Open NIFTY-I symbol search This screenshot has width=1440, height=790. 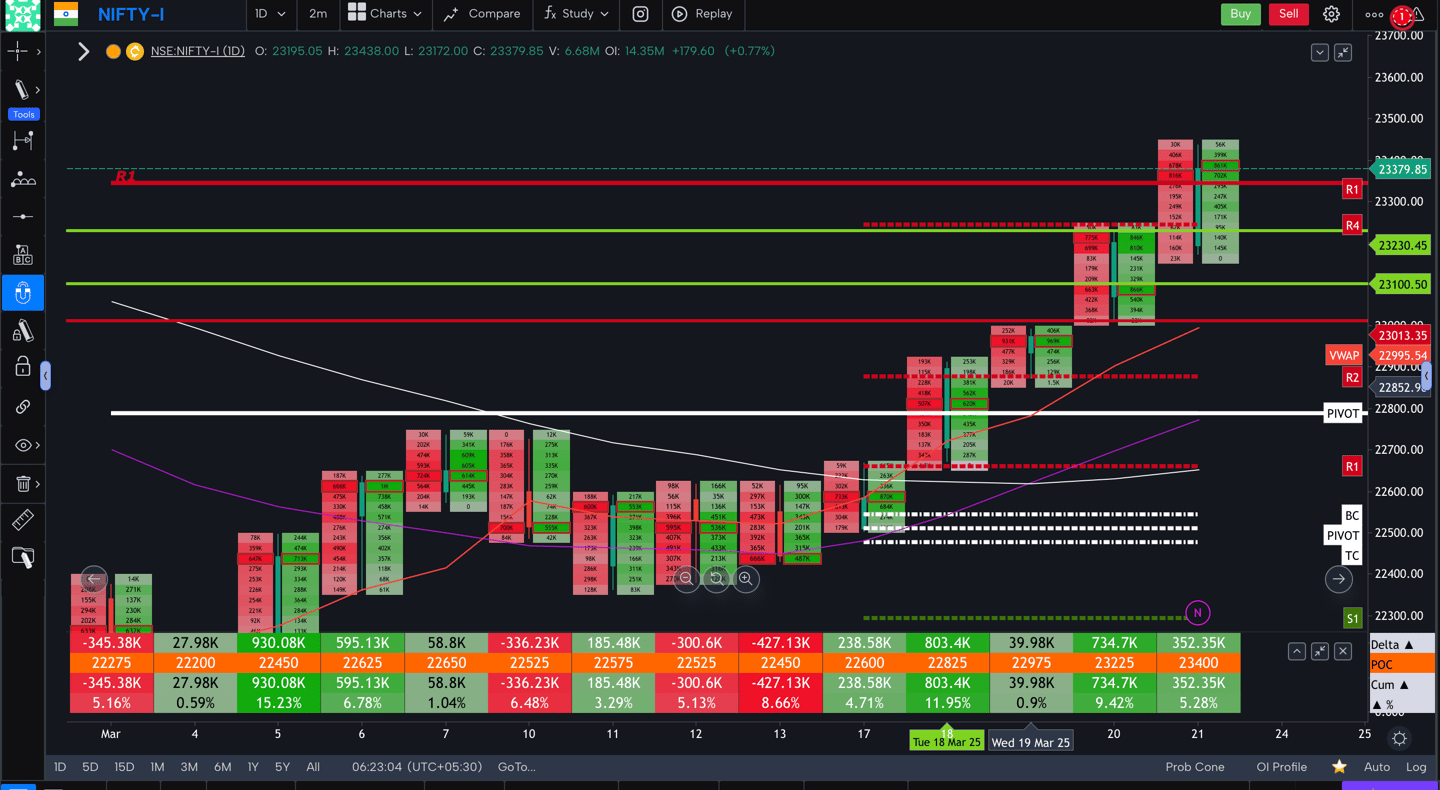pyautogui.click(x=131, y=14)
